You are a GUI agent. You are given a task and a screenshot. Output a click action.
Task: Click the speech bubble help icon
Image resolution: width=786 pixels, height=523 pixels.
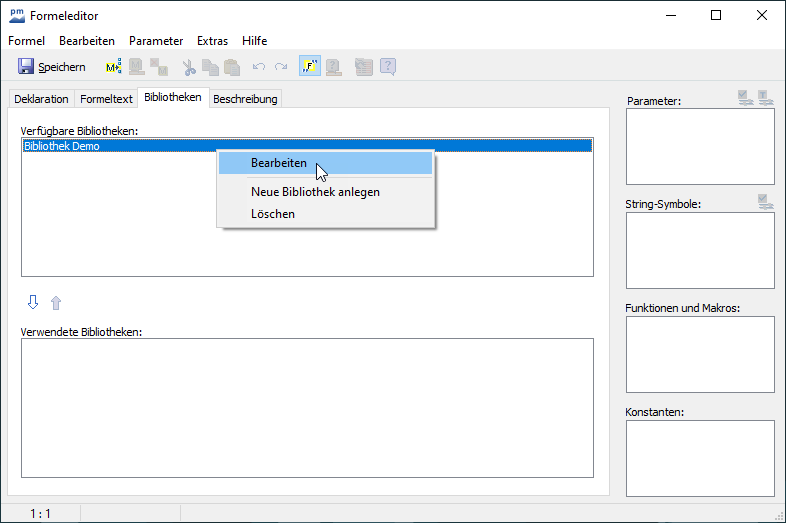coord(388,67)
